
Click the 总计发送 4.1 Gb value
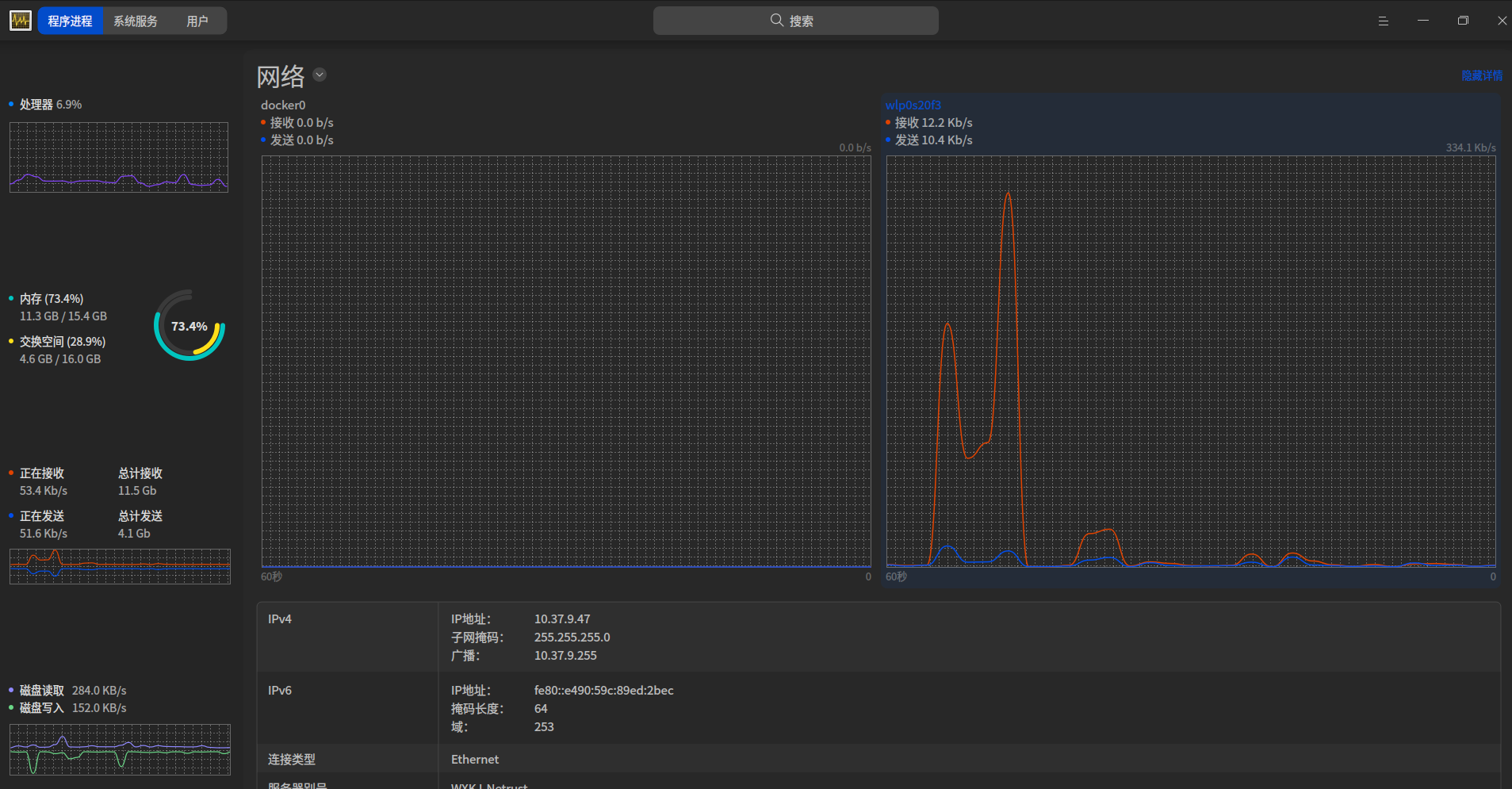pos(134,534)
